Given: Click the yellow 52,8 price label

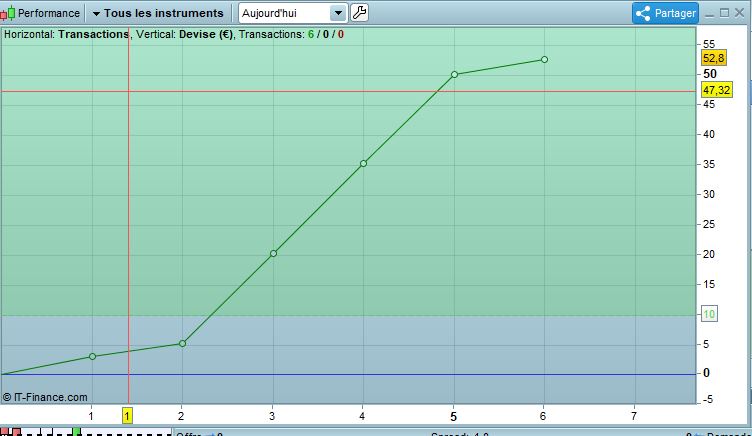Looking at the screenshot, I should click(x=714, y=58).
